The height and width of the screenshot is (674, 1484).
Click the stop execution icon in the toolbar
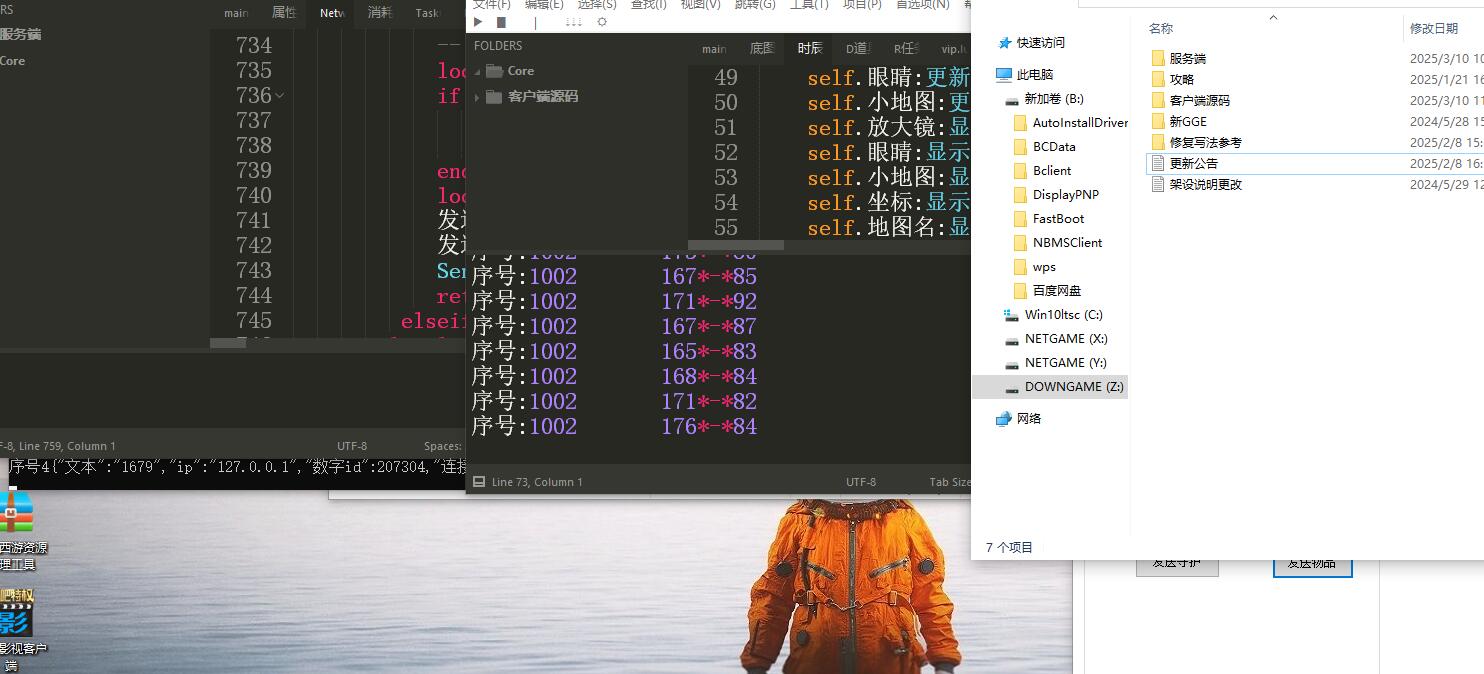pos(501,22)
